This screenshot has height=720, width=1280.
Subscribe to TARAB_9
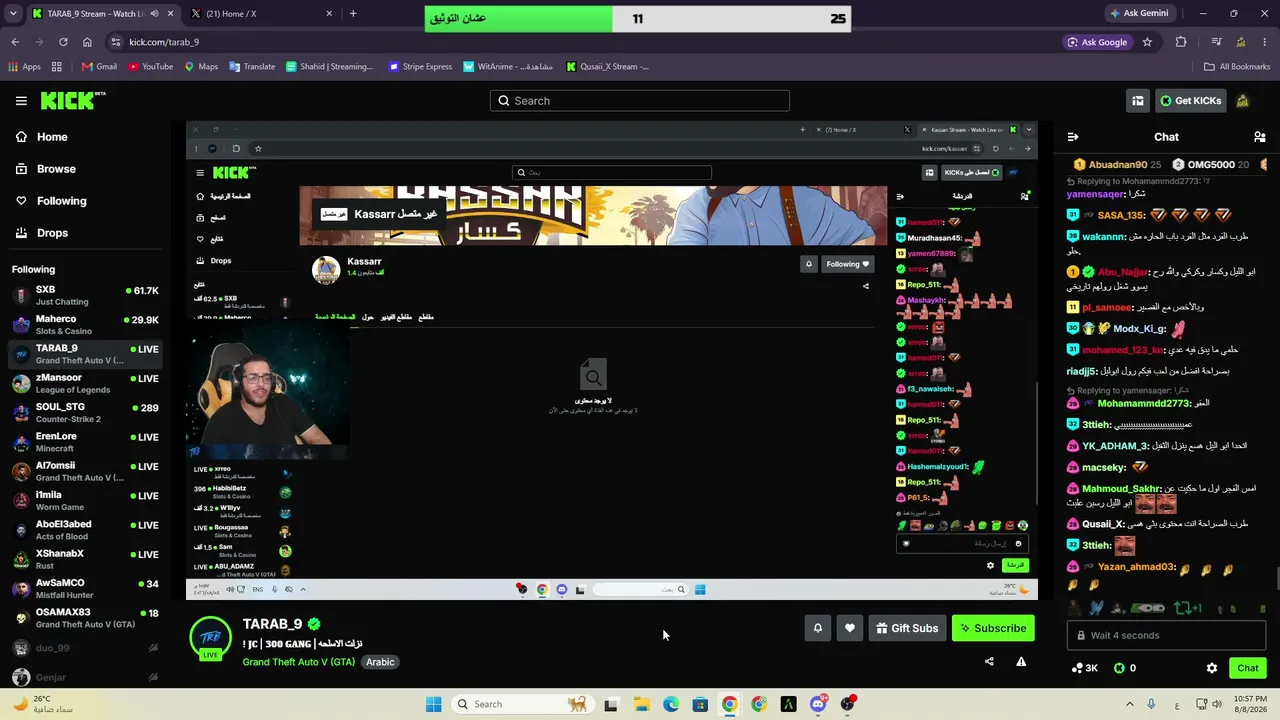click(x=993, y=628)
